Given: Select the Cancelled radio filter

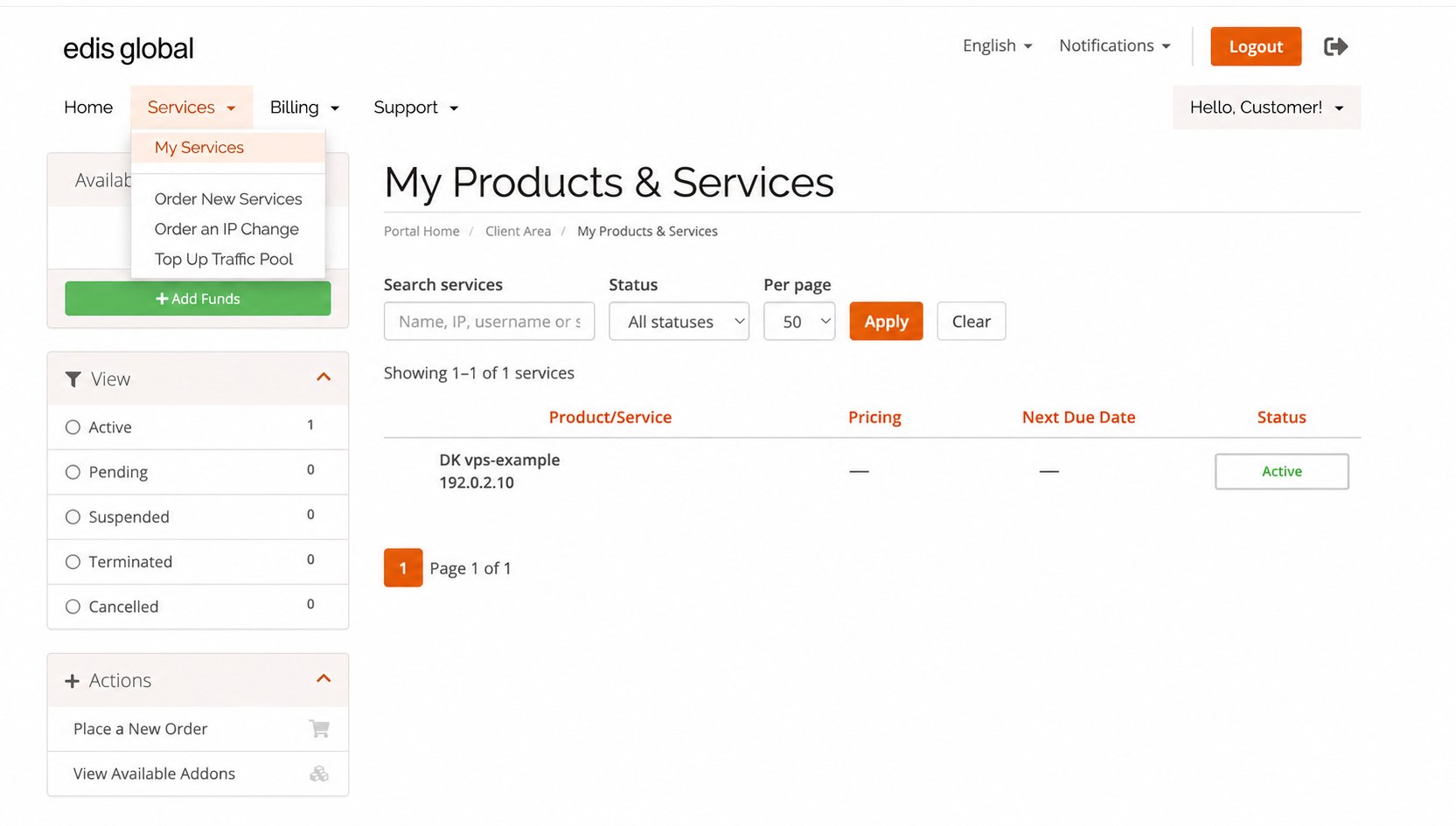Looking at the screenshot, I should [73, 607].
